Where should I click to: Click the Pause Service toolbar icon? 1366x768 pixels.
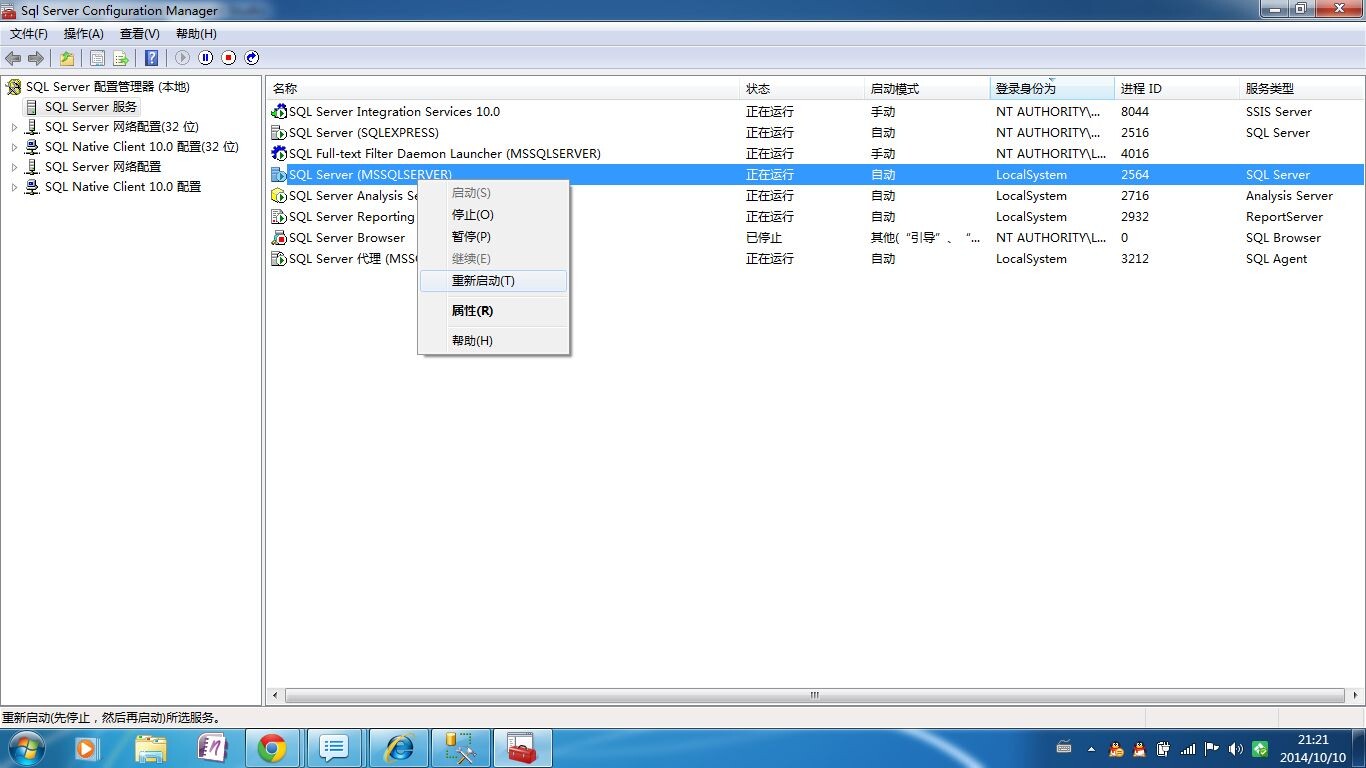point(205,58)
